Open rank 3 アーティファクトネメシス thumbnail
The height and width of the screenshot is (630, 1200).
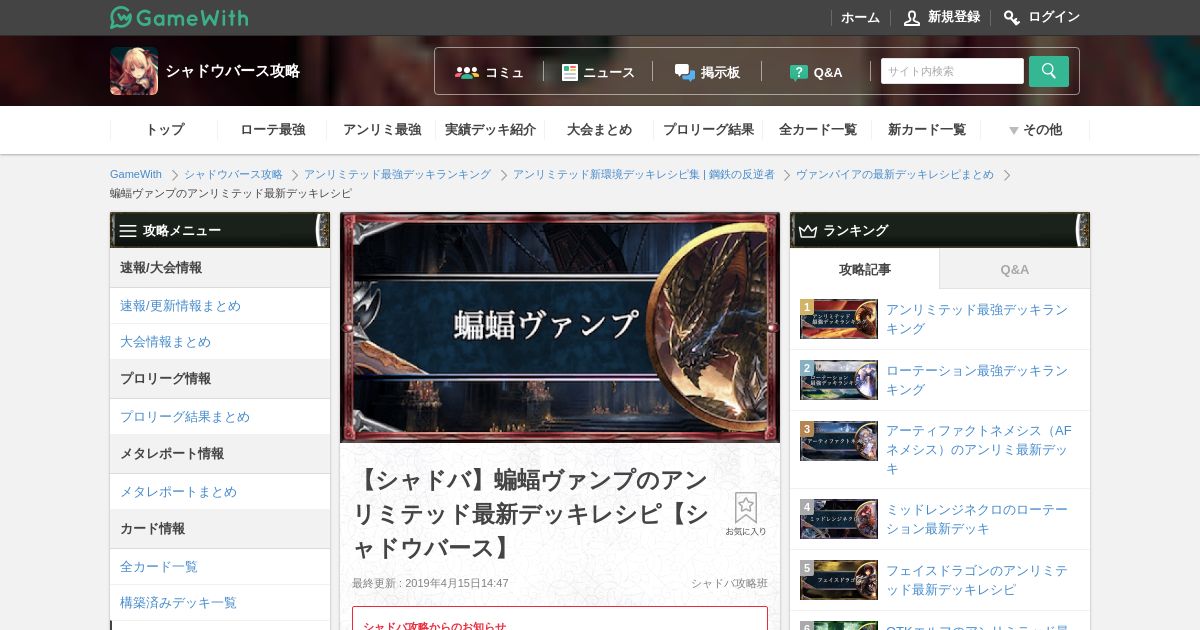click(x=839, y=441)
